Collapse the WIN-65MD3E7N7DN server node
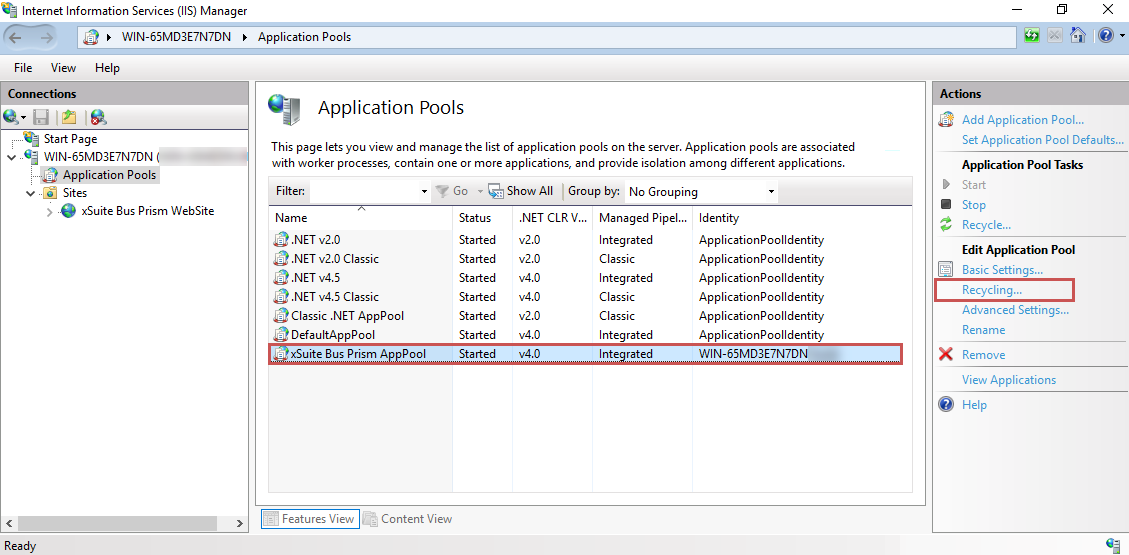The width and height of the screenshot is (1129, 555). click(11, 157)
